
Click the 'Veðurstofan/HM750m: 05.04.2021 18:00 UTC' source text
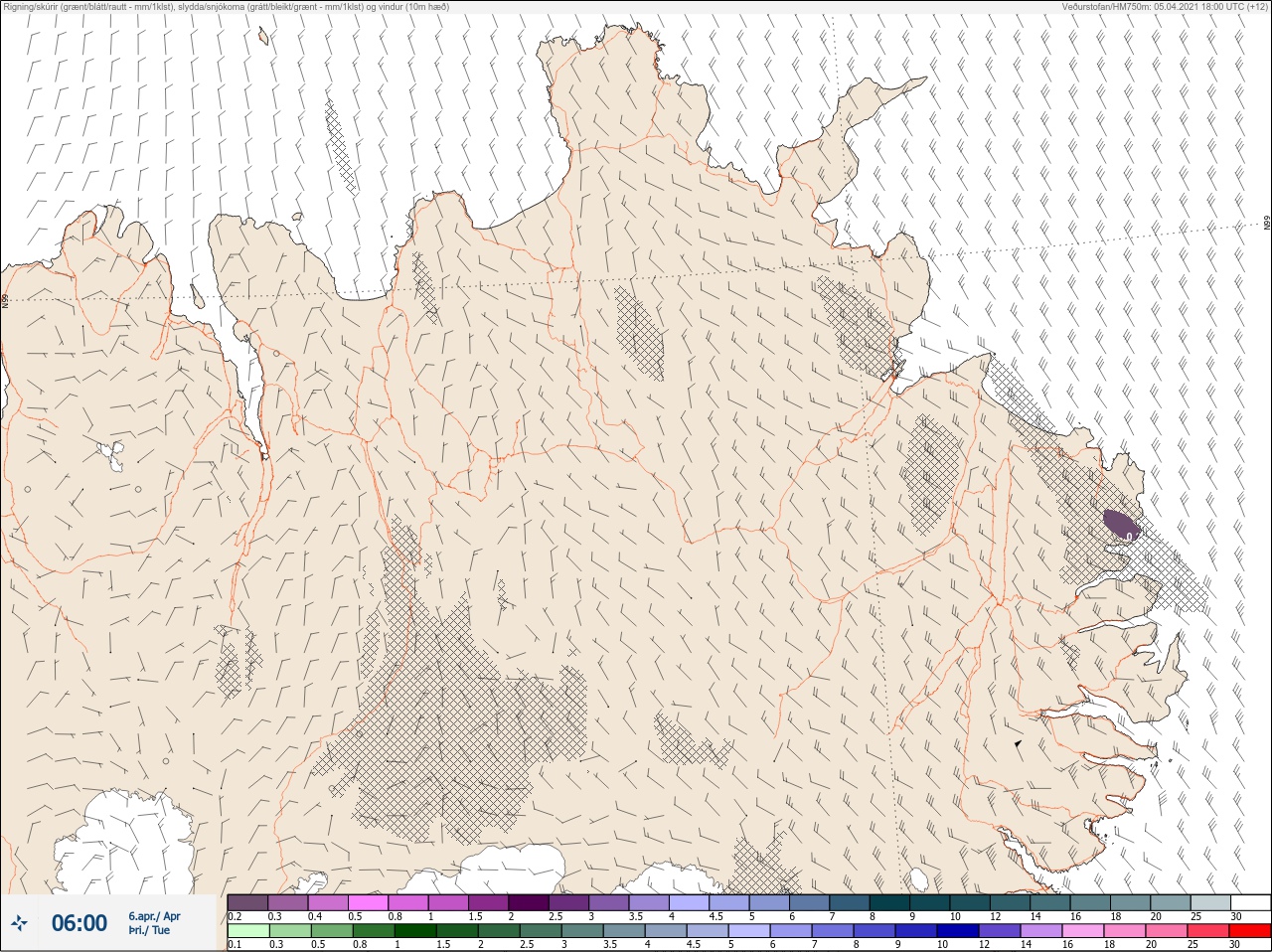click(x=1153, y=7)
